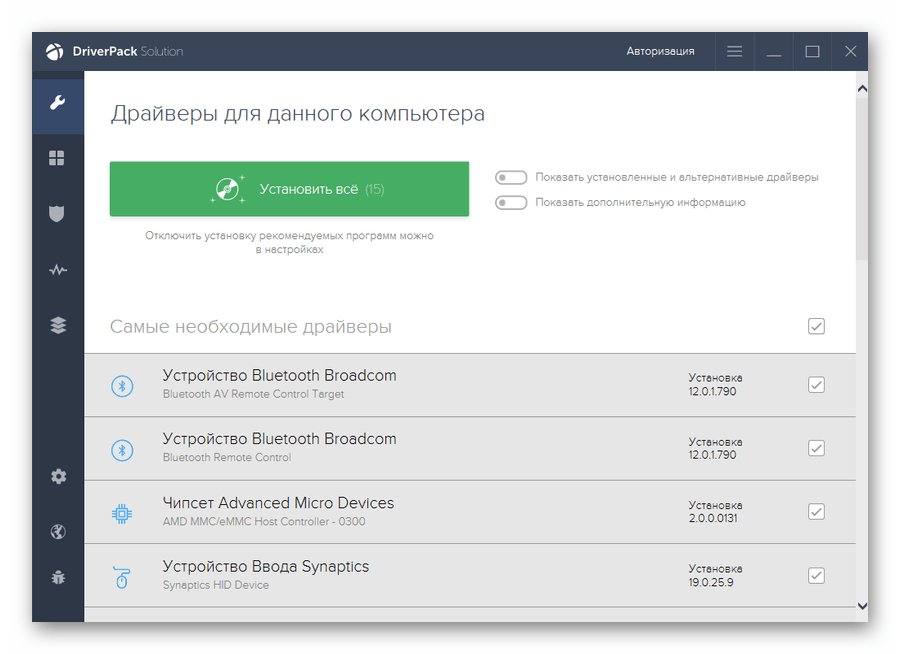Expand the AMD MMC/eMMC Host Controller row
The width and height of the screenshot is (900, 654).
400,512
